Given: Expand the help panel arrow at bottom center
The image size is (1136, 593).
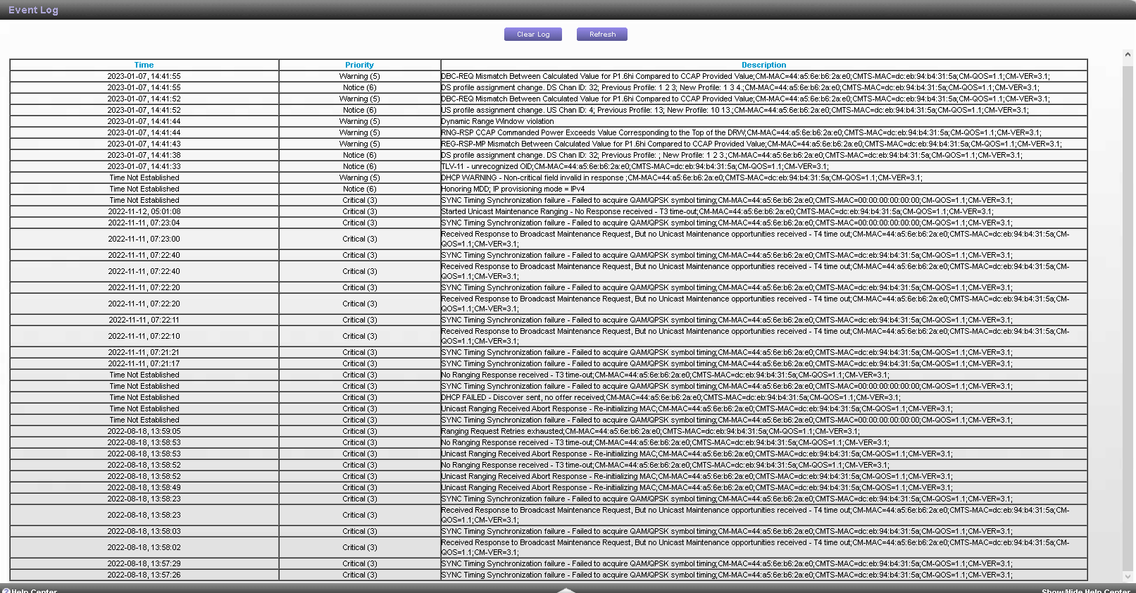Looking at the screenshot, I should point(567,589).
